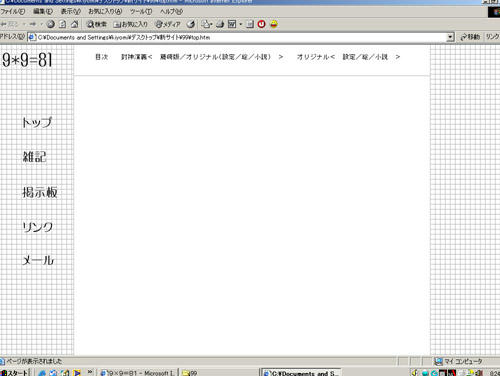Expand the quick launch chevron on taskbar
The width and height of the screenshot is (500, 376).
coord(90,372)
